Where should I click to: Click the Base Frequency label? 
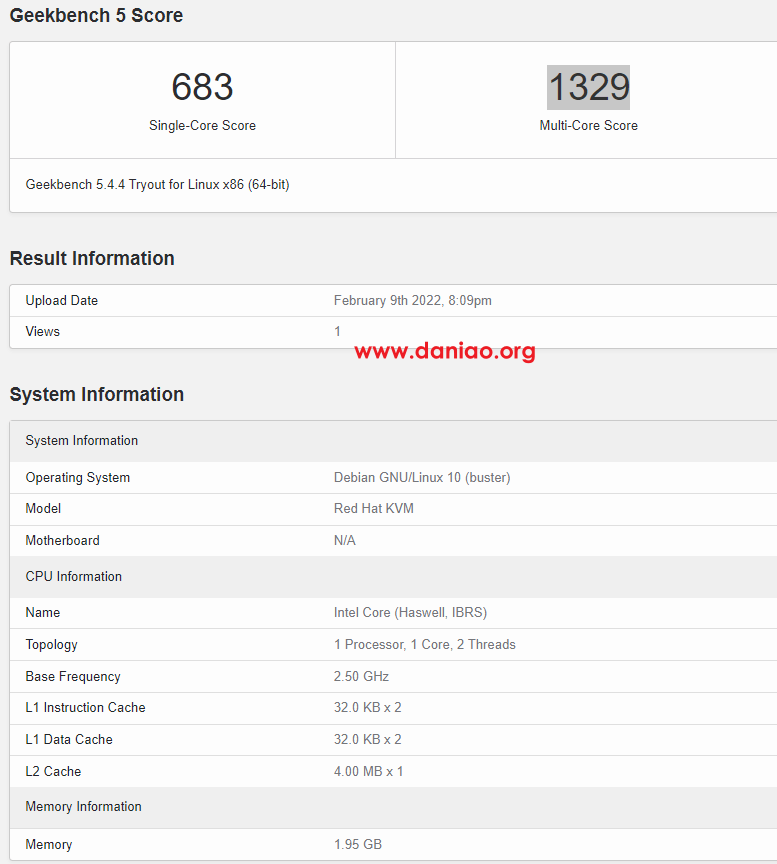73,677
